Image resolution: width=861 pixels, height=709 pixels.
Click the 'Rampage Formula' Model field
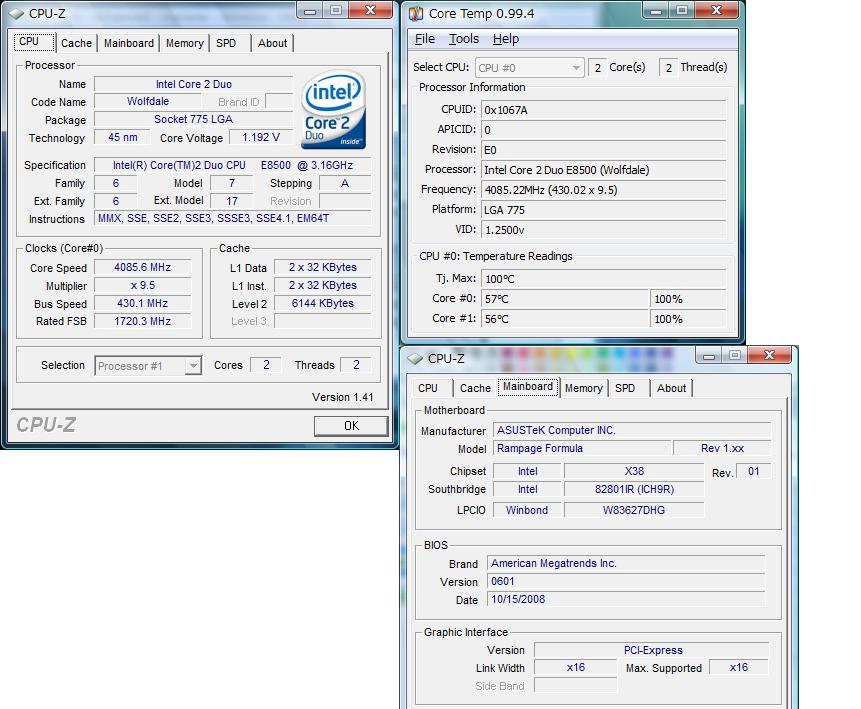582,448
